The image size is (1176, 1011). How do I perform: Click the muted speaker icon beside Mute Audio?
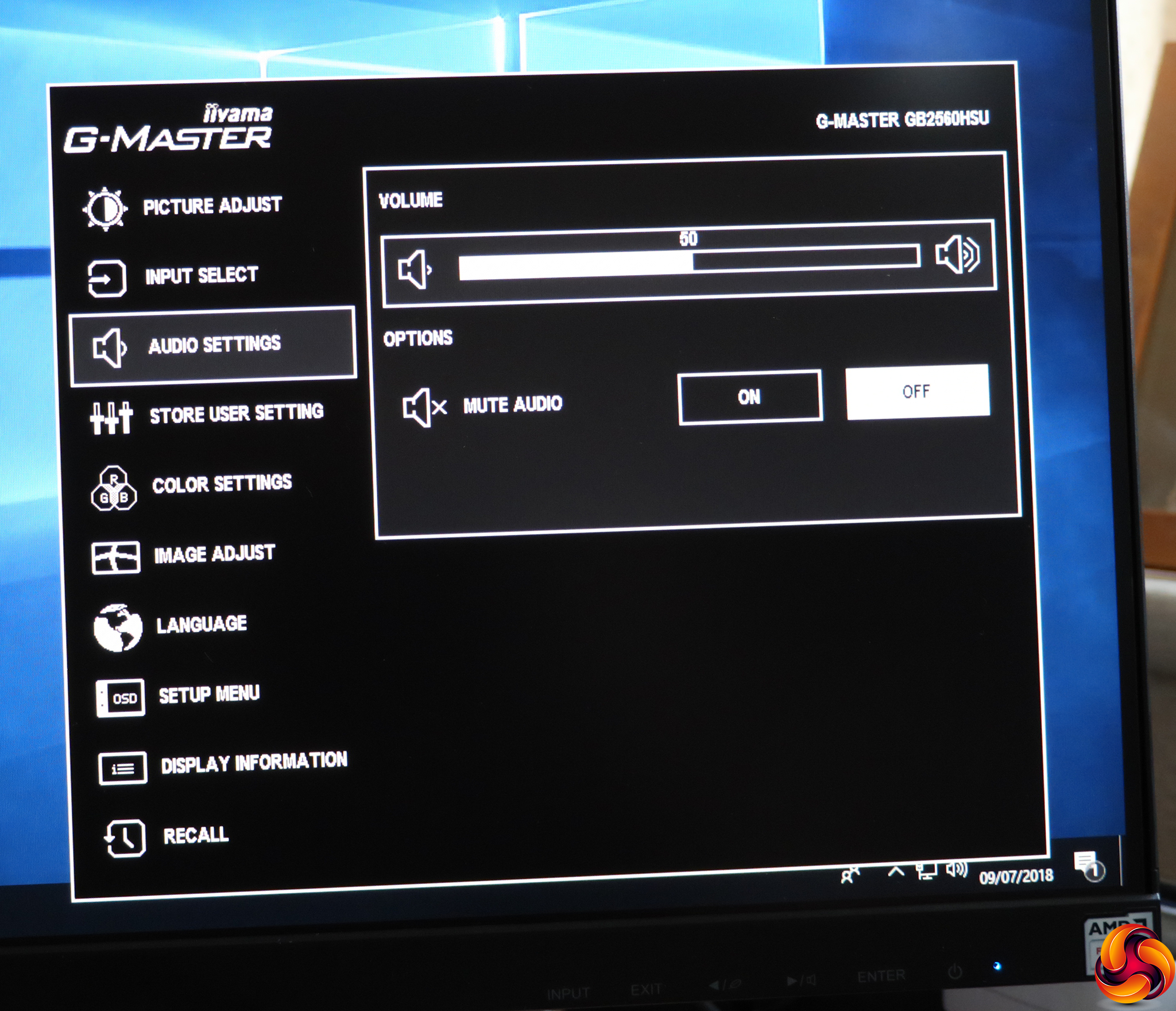tap(424, 407)
